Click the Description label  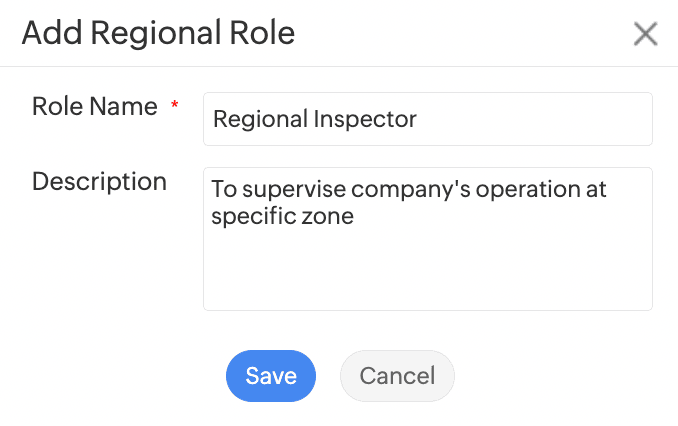[x=99, y=182]
